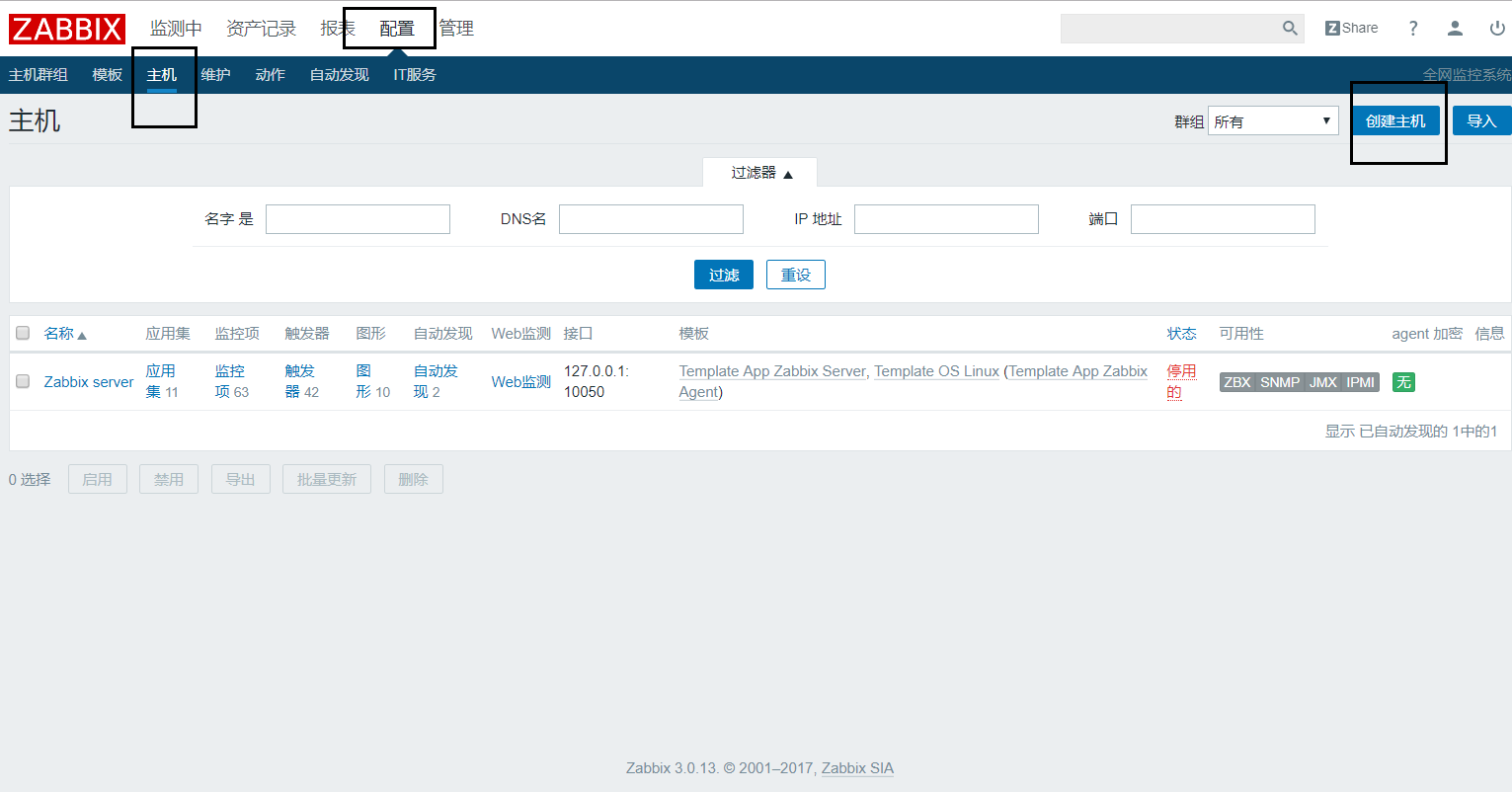
Task: Open 监控项 63 link for Zabbix server
Action: (232, 381)
